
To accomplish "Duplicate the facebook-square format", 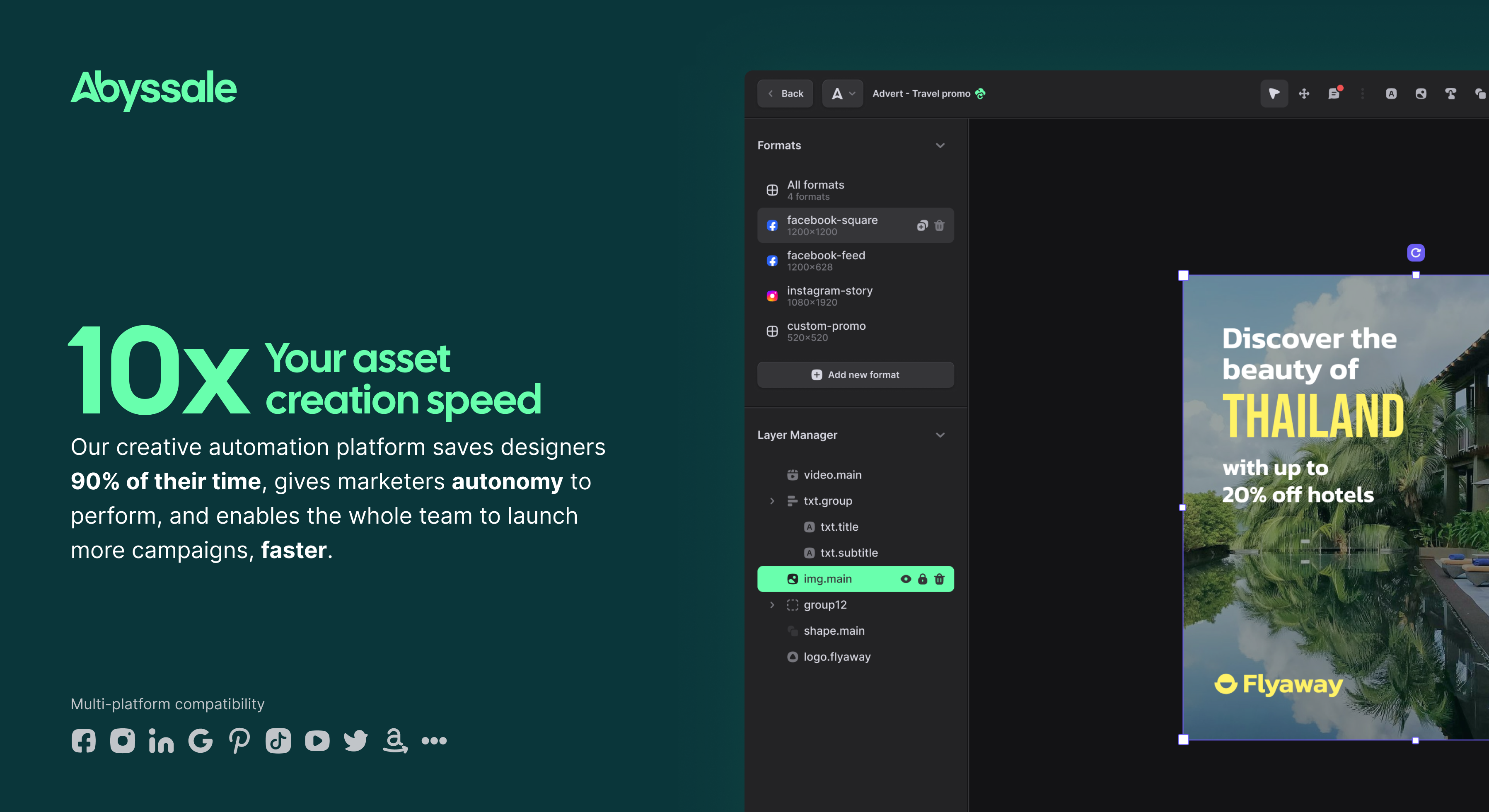I will [x=922, y=225].
